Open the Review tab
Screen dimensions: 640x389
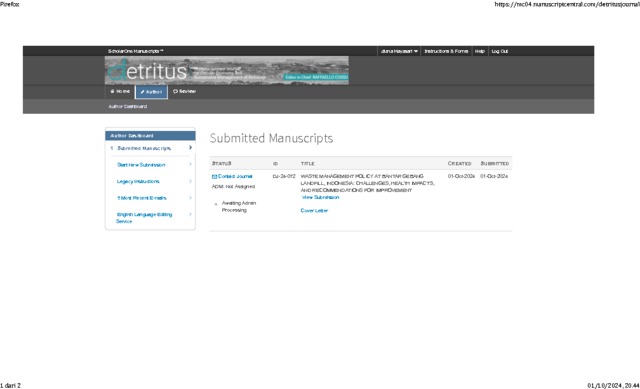[x=184, y=91]
